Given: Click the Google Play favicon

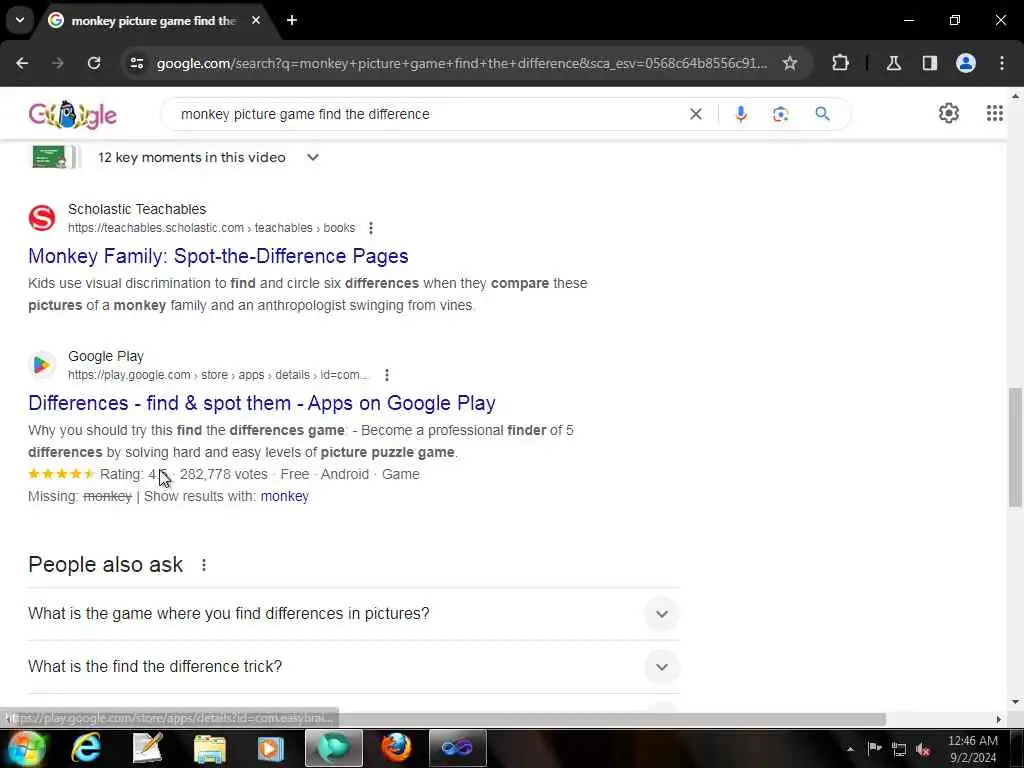Looking at the screenshot, I should click(42, 365).
